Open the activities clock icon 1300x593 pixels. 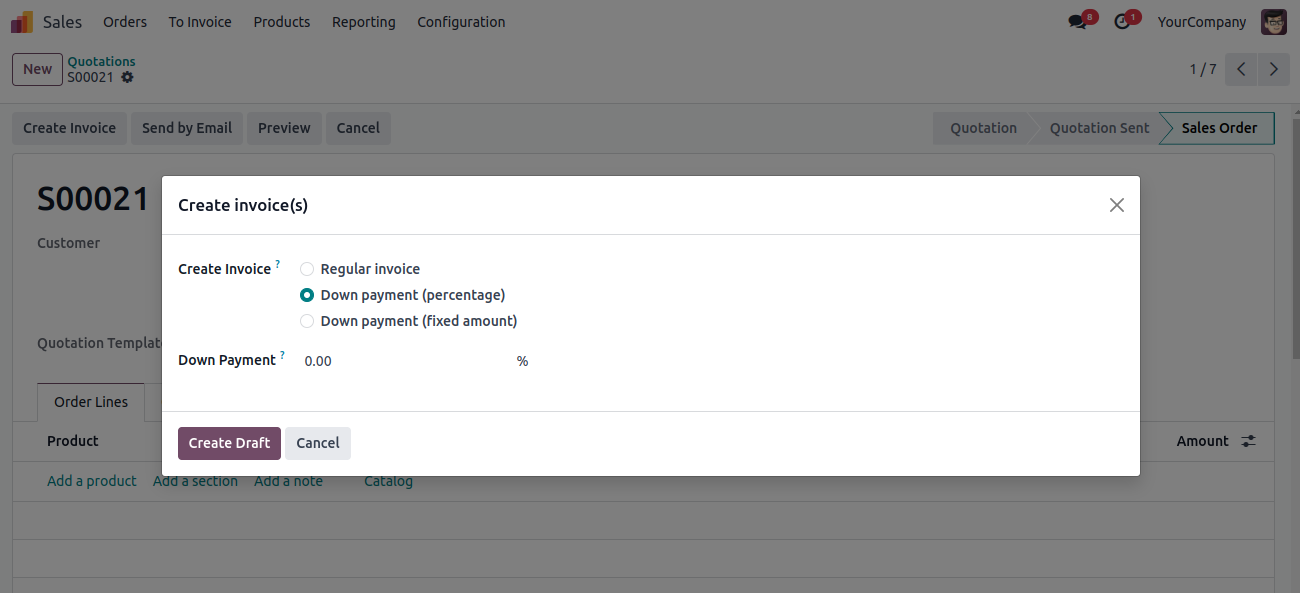tap(1122, 22)
